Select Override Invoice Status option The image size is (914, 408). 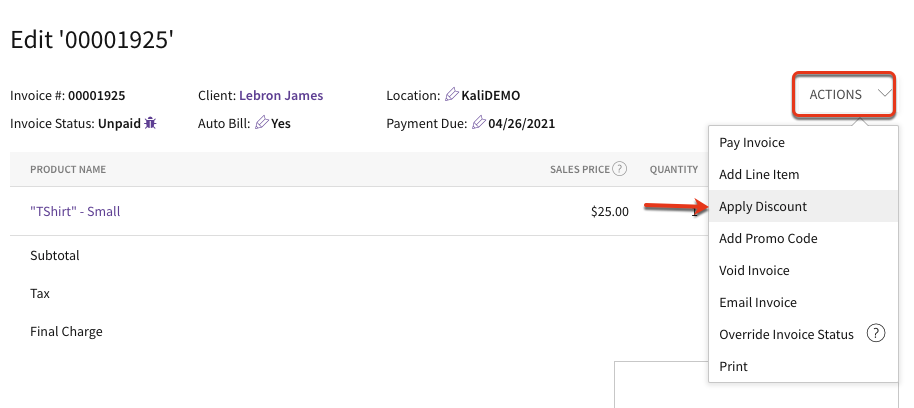click(786, 335)
